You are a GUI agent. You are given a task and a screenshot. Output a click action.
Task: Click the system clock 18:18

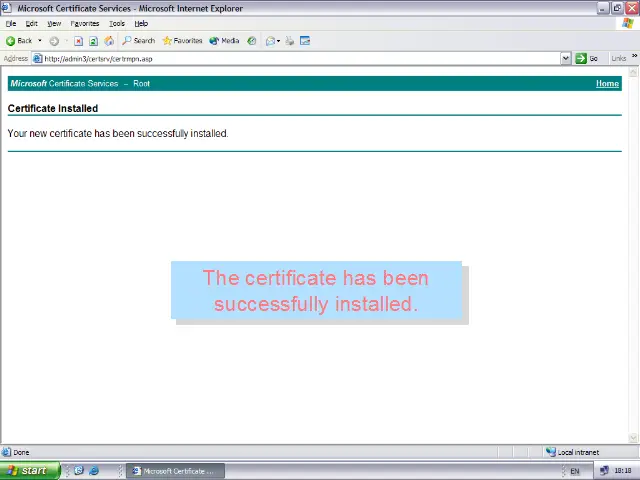coord(623,471)
